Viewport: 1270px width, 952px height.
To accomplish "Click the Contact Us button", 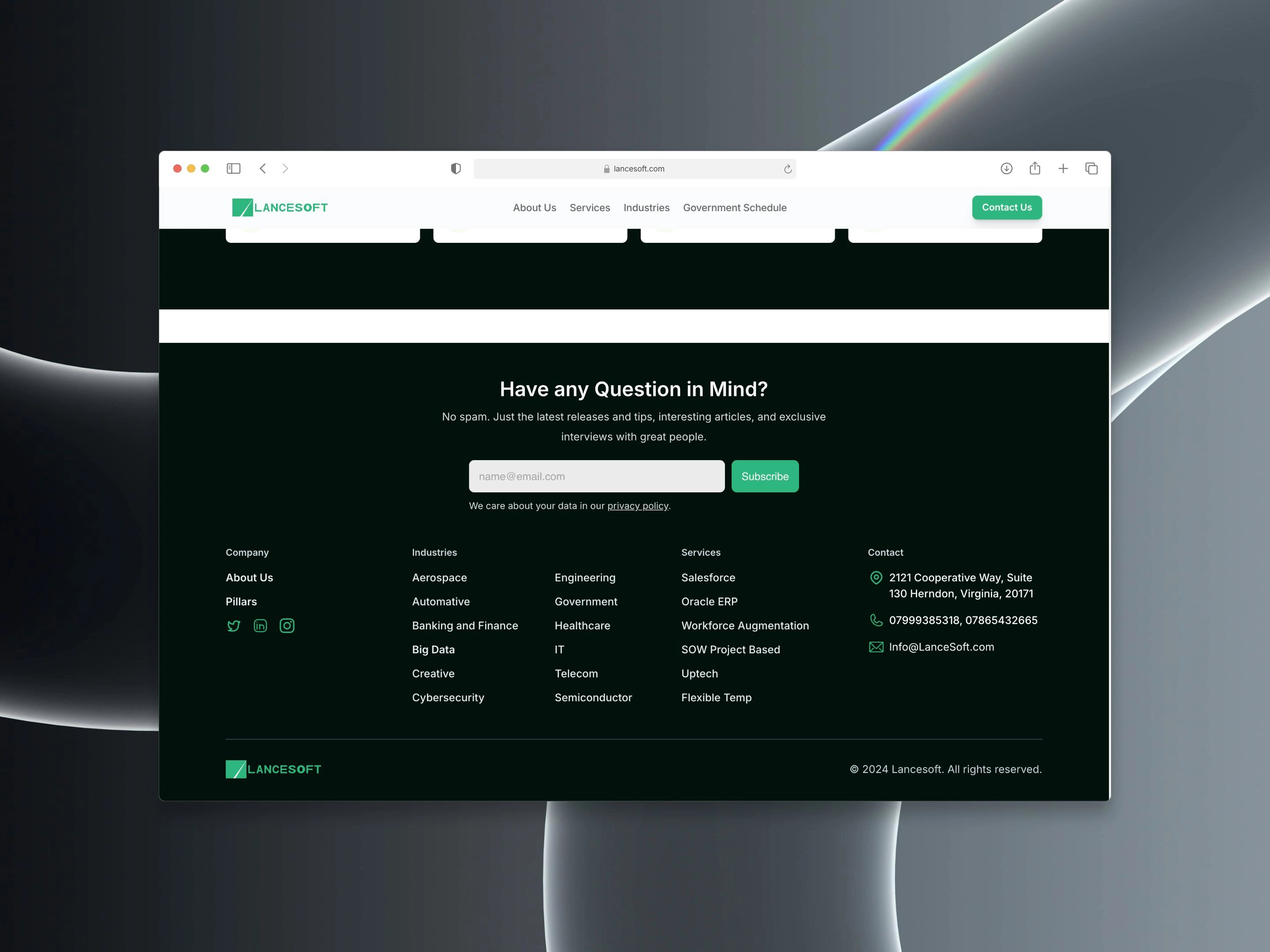I will [x=1006, y=207].
